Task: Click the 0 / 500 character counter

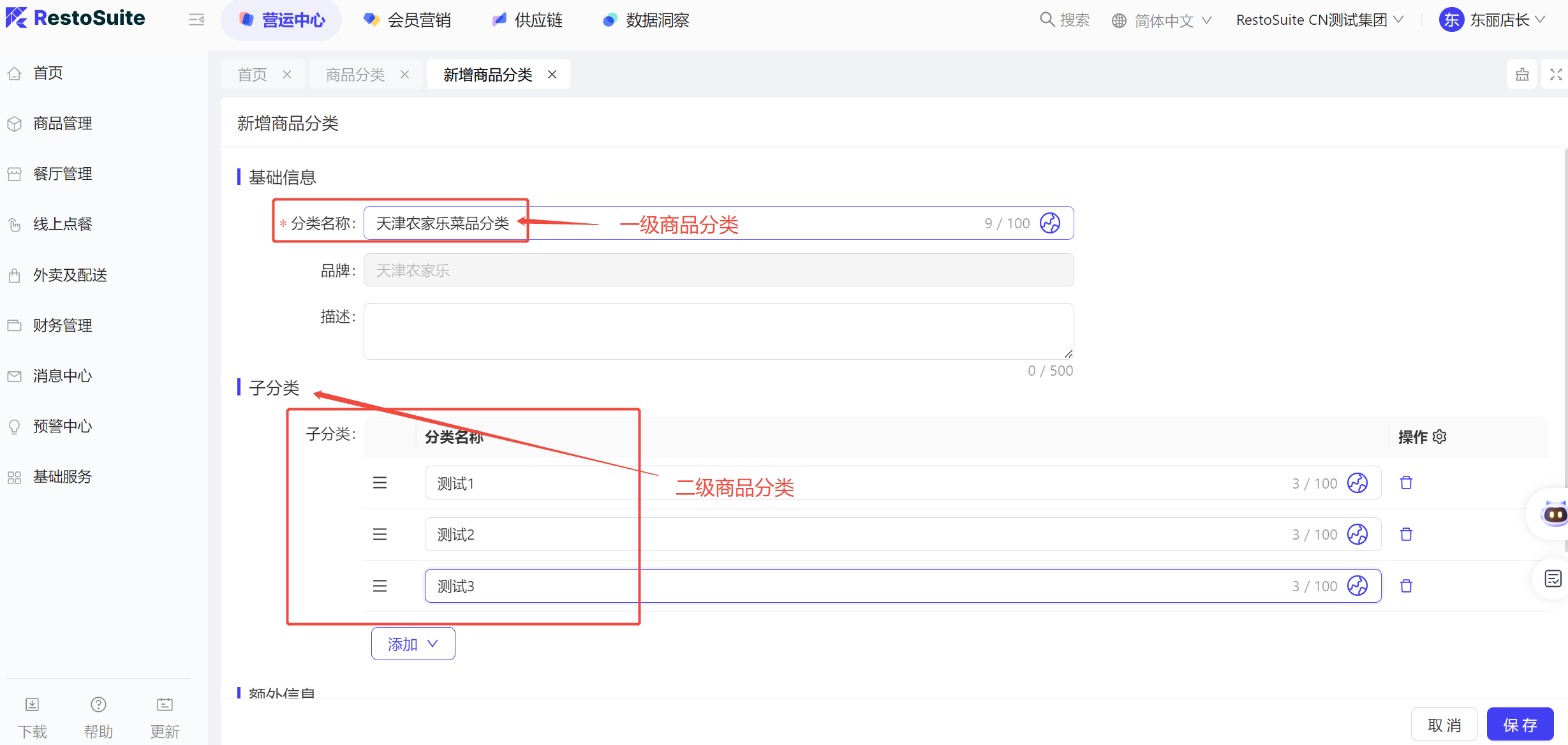Action: (x=1050, y=371)
